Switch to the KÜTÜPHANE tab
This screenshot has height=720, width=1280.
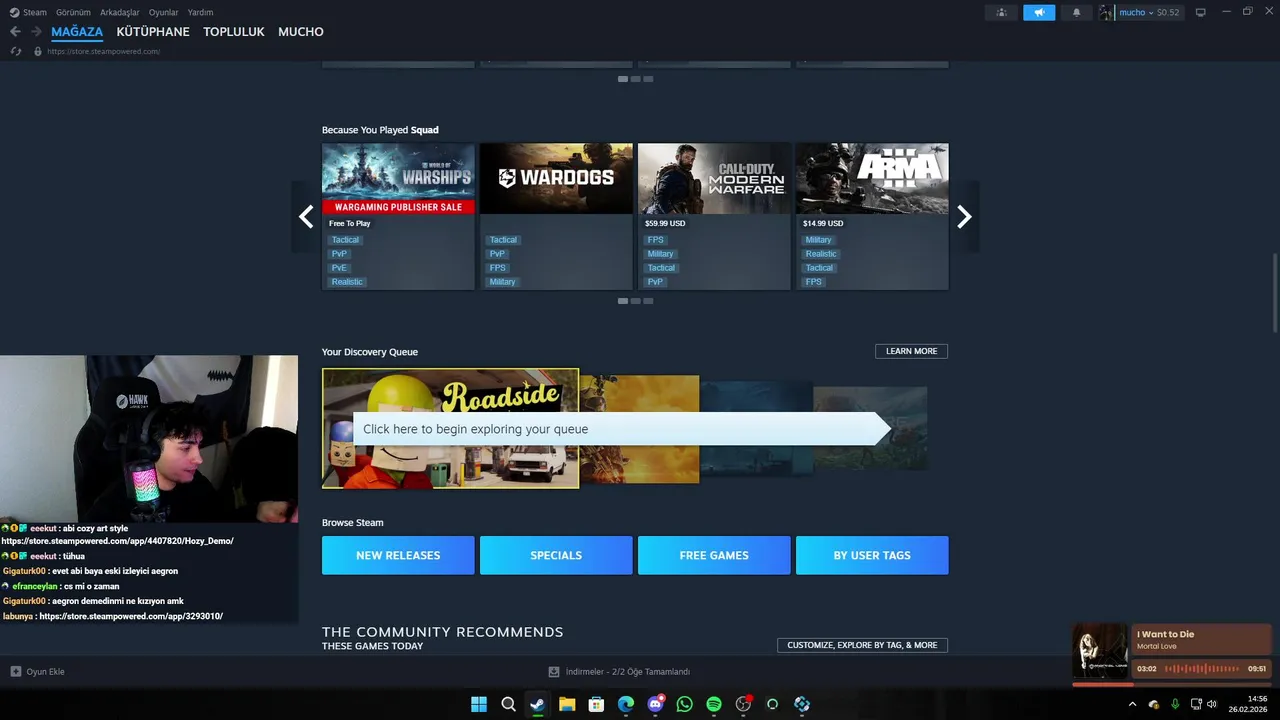click(x=153, y=32)
